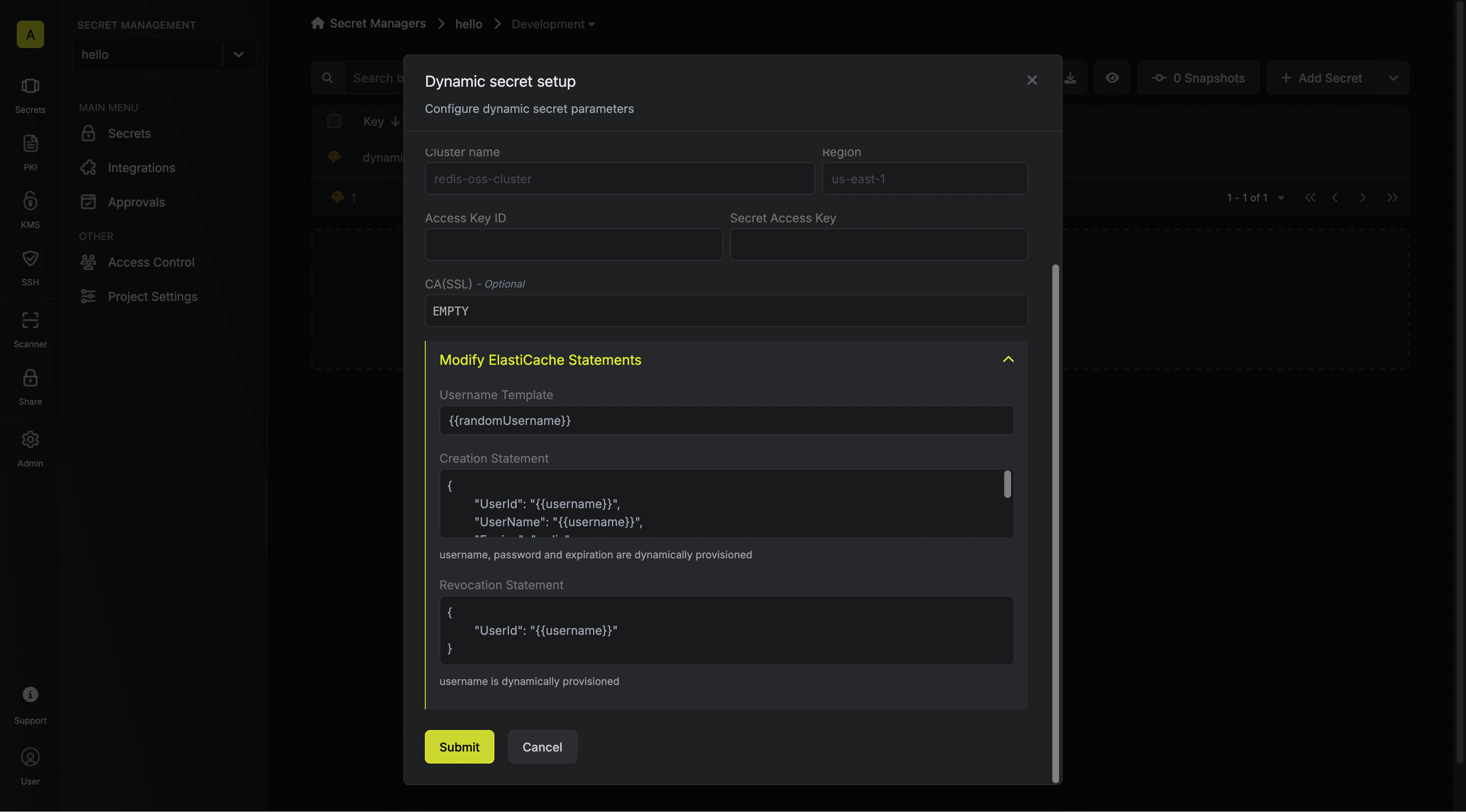Click the CA(SSL) field
1466x812 pixels.
click(726, 311)
